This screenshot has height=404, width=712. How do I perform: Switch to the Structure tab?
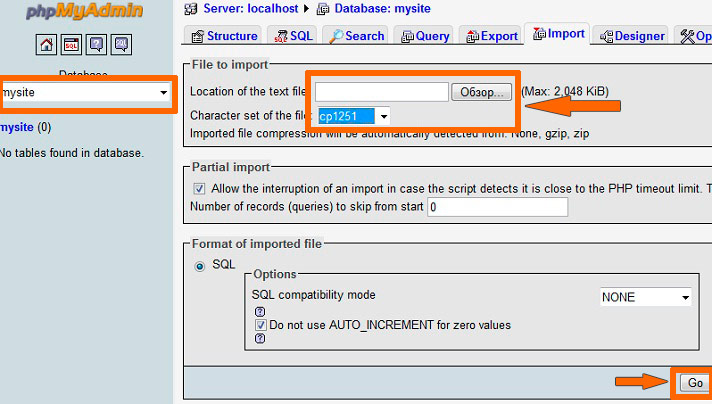click(x=224, y=36)
